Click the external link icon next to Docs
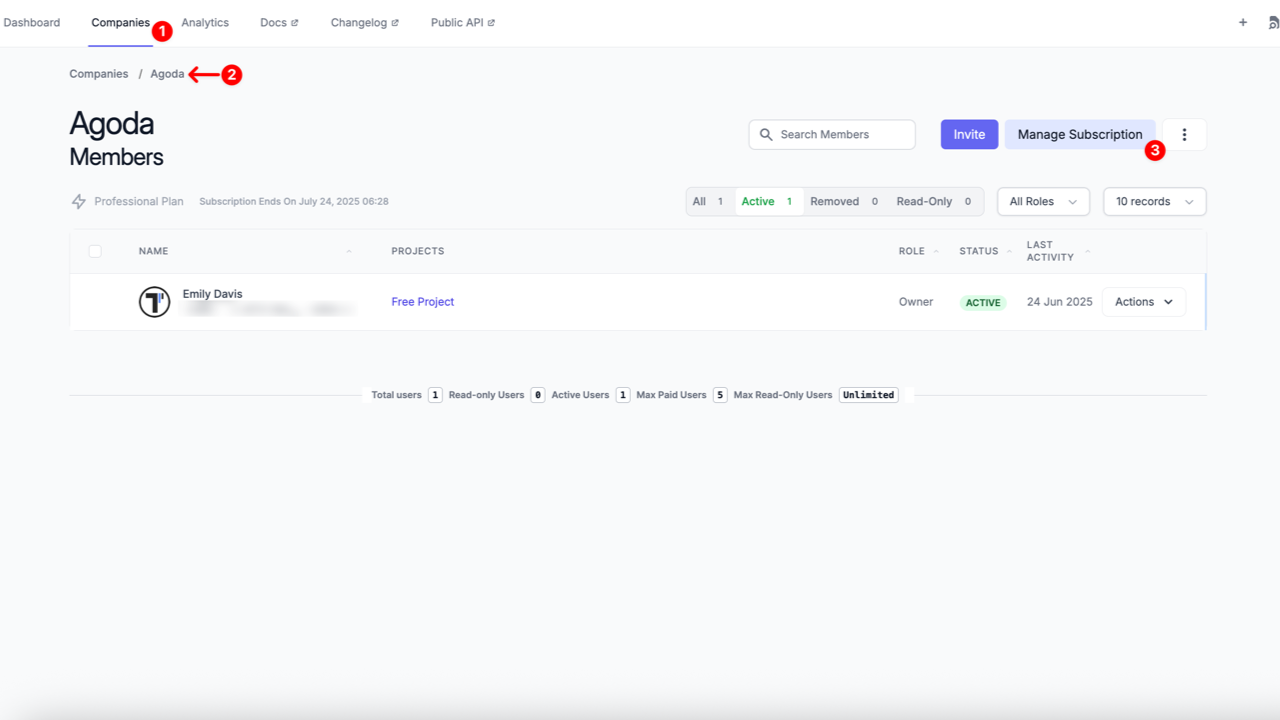The width and height of the screenshot is (1280, 720). [x=293, y=21]
